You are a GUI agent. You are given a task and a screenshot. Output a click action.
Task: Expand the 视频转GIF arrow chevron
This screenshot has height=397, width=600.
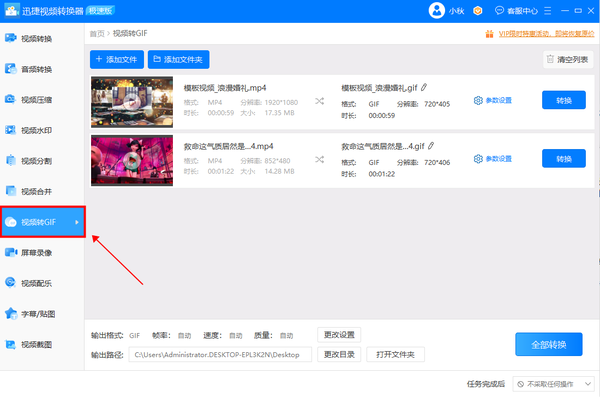click(x=77, y=222)
